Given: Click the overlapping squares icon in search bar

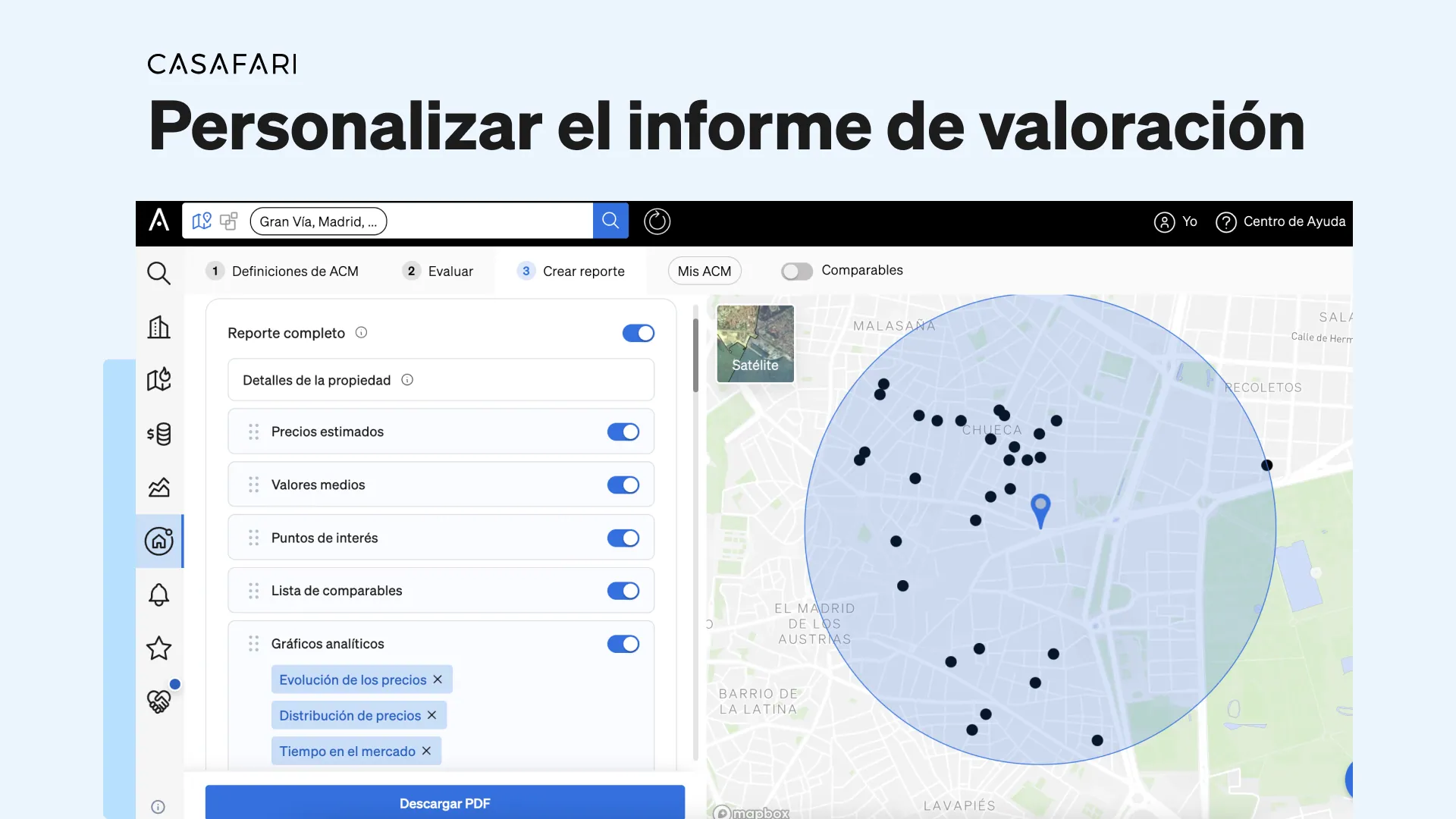Looking at the screenshot, I should coord(228,221).
